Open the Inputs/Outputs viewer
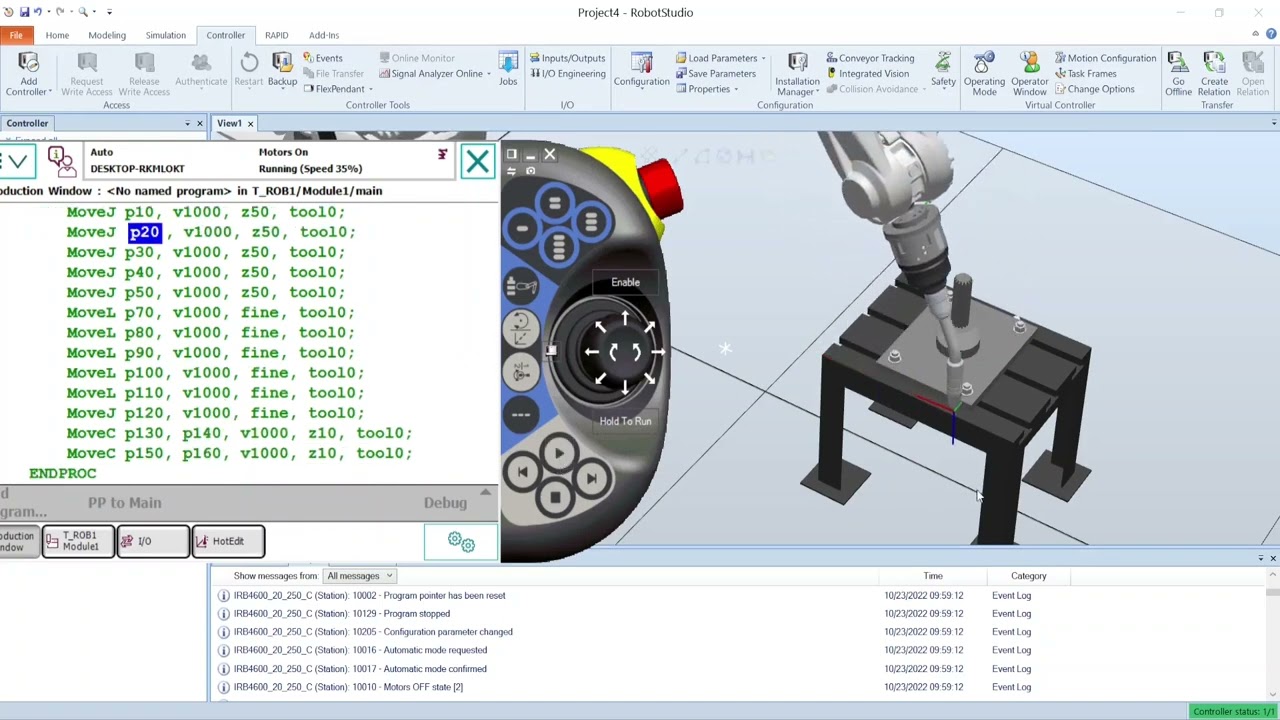 tap(567, 58)
